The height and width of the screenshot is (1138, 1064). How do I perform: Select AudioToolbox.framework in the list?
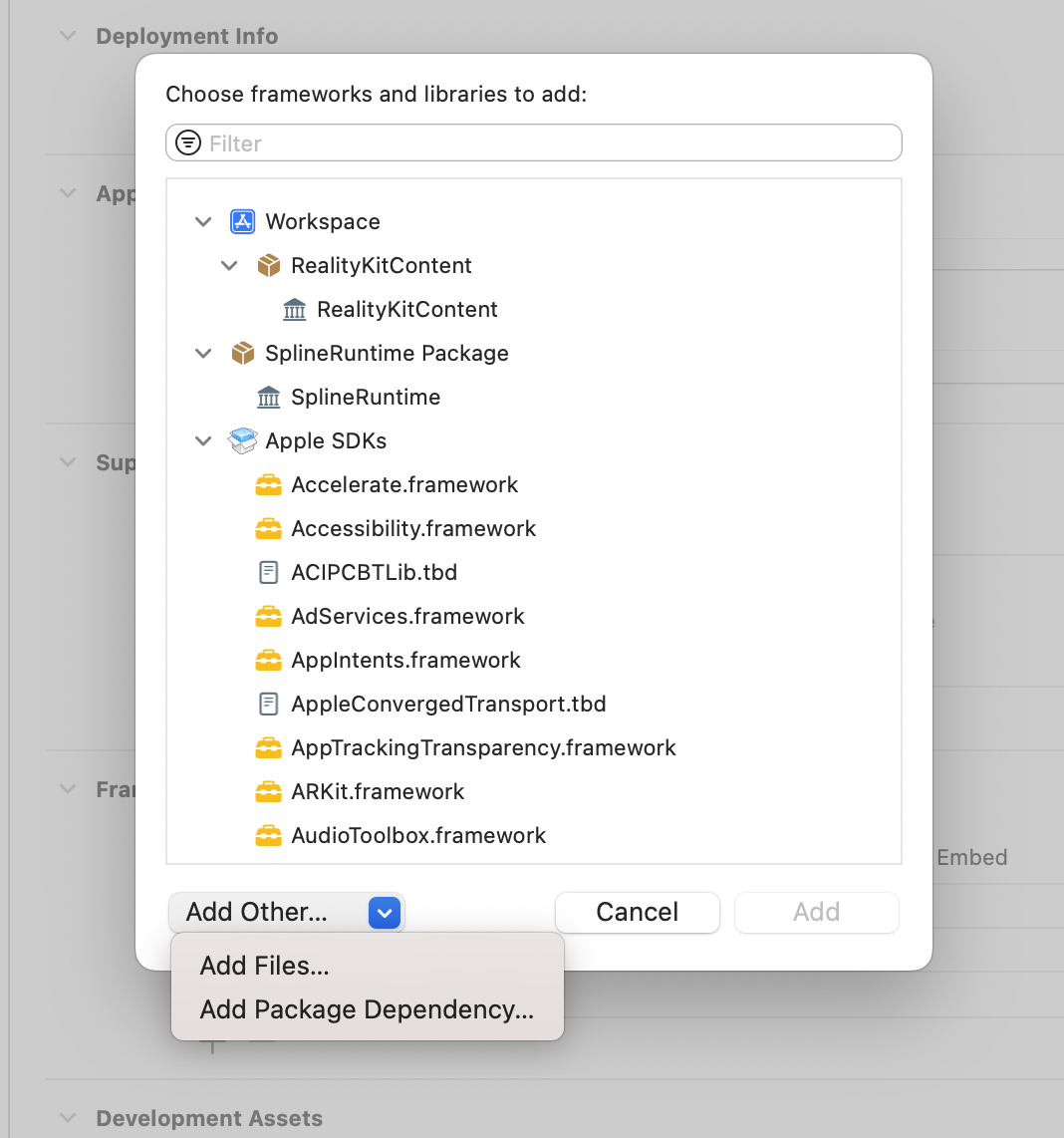click(x=533, y=835)
